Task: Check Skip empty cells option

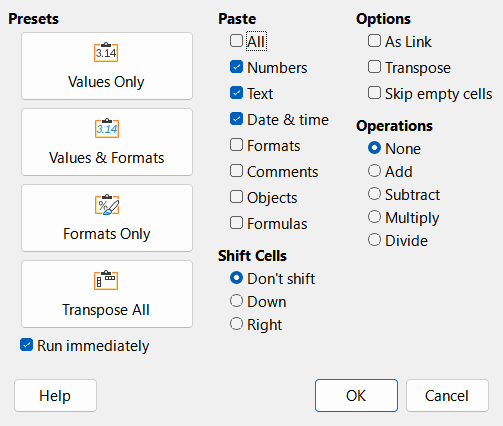Action: [x=374, y=93]
